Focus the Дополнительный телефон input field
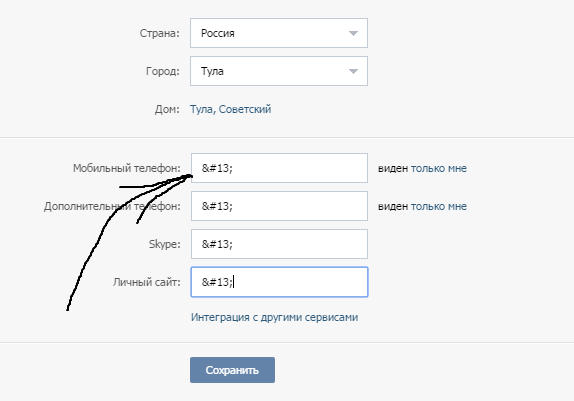Screen dimensions: 574x401 click(279, 206)
